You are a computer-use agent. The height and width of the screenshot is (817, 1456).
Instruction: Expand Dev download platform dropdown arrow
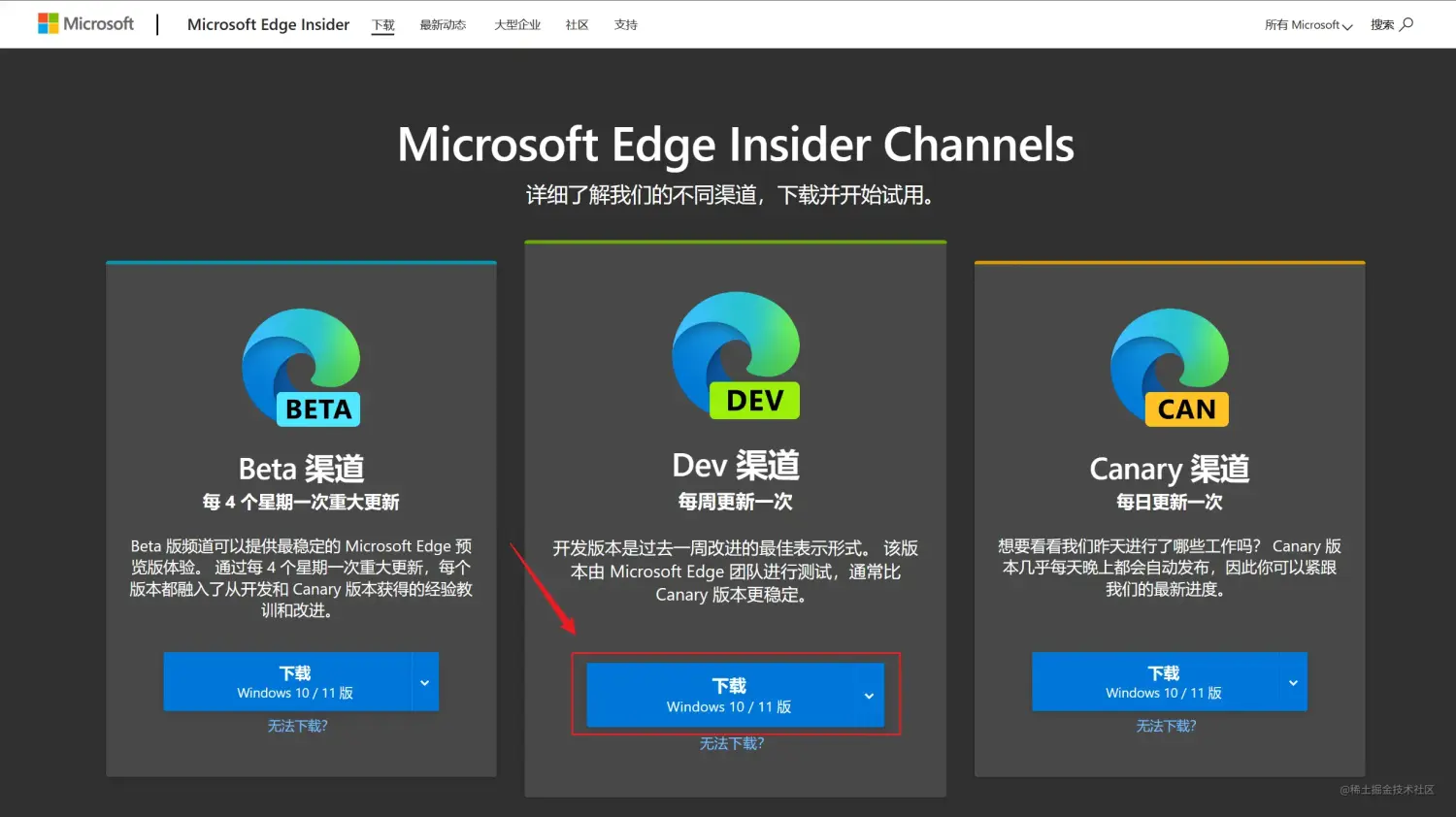(x=869, y=696)
